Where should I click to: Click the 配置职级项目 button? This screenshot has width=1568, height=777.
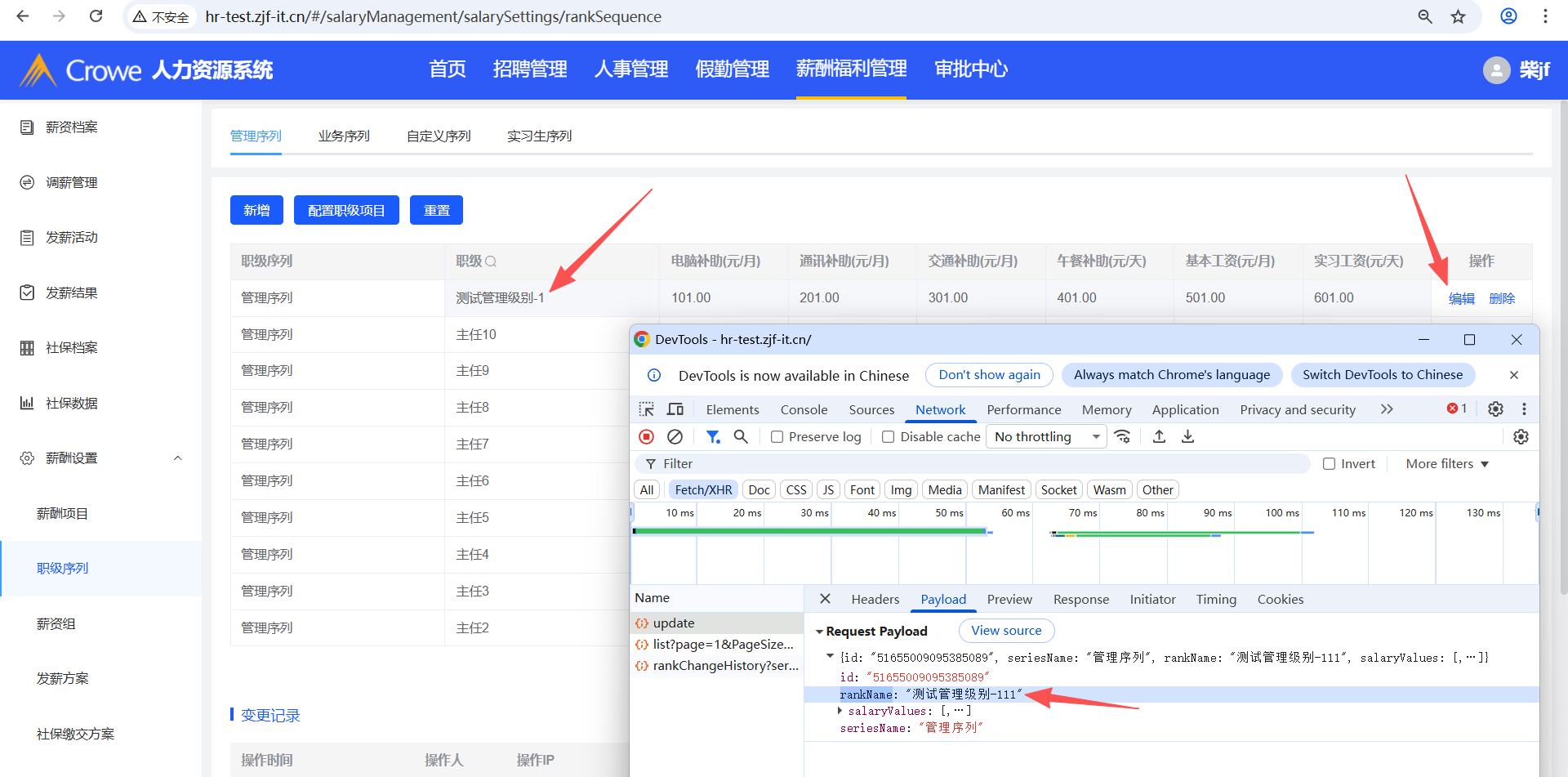pos(346,211)
